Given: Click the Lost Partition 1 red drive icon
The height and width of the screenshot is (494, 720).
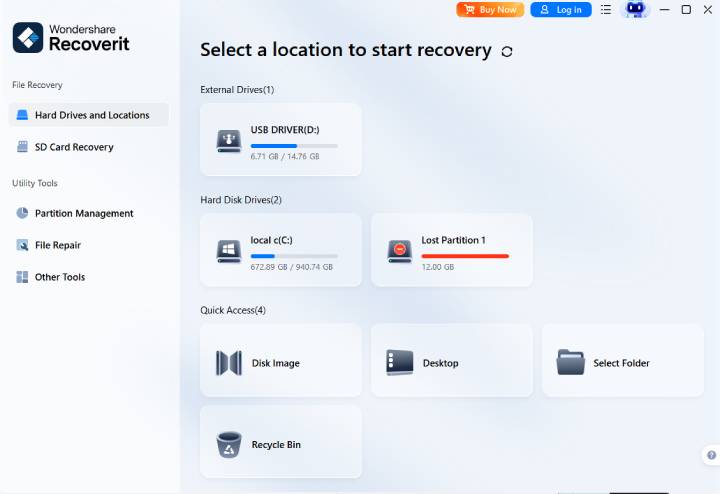Looking at the screenshot, I should tap(399, 251).
